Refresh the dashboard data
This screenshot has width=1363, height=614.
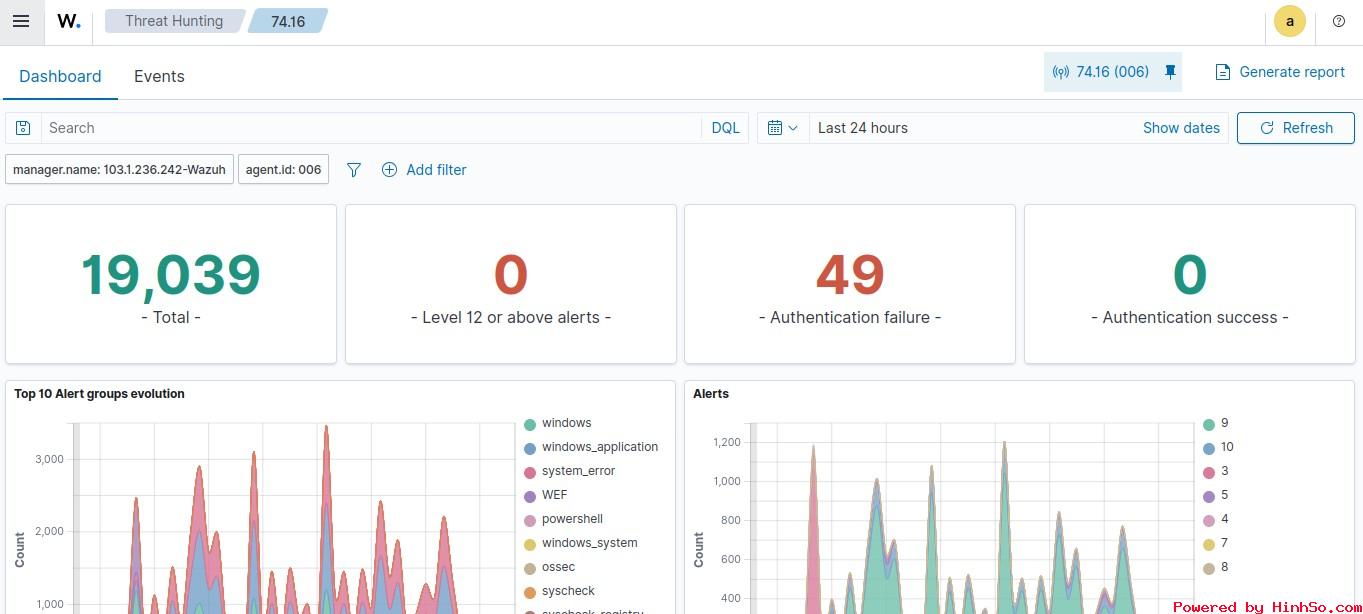[x=1296, y=128]
